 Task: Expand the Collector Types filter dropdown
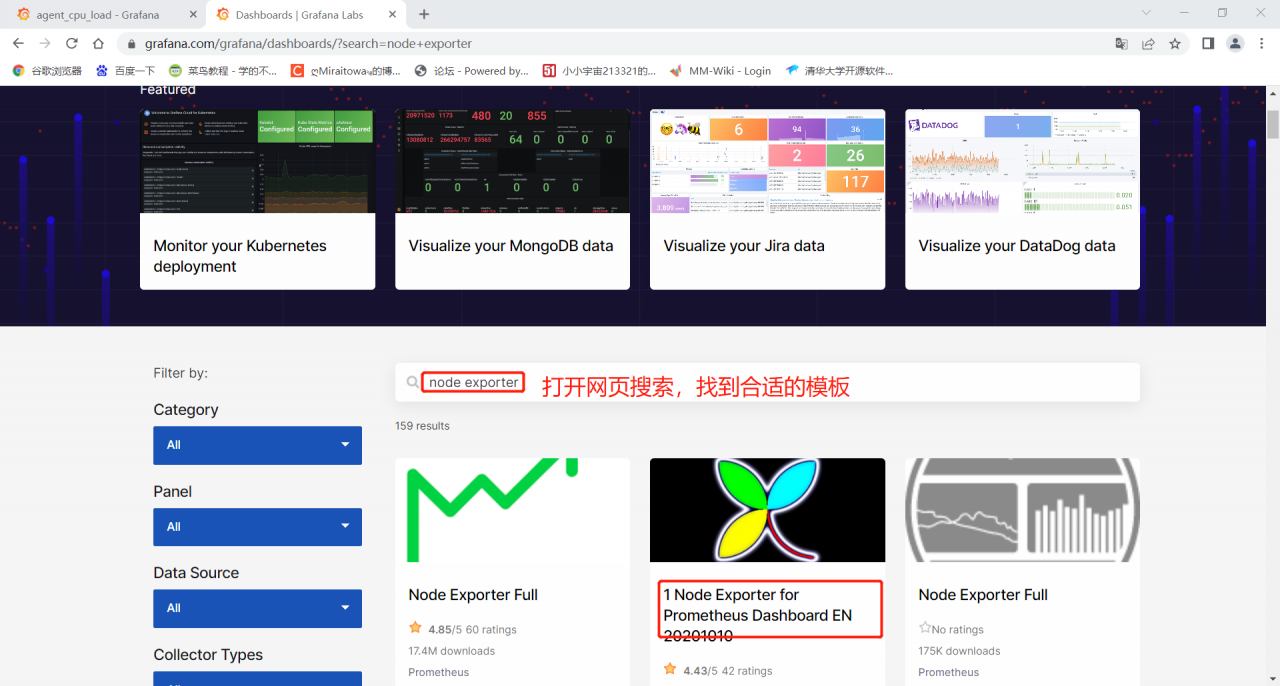pyautogui.click(x=257, y=678)
